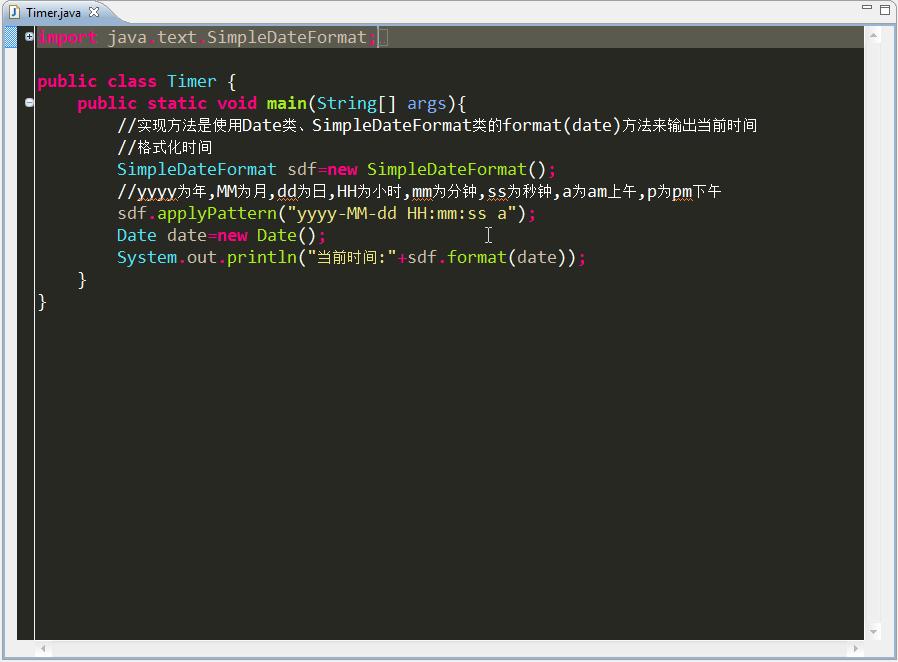Click the vertical scrollbar up arrow

(x=875, y=35)
